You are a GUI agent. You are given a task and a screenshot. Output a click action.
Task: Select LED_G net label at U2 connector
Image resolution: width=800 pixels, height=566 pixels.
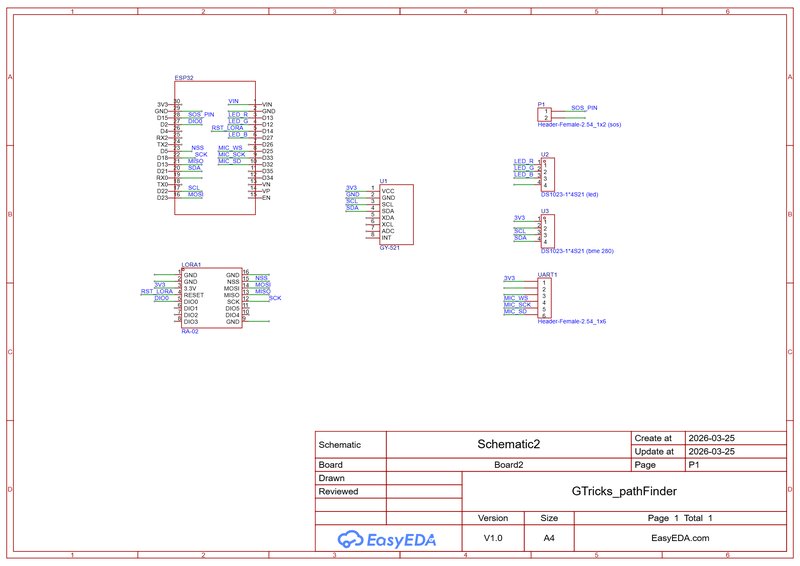point(524,168)
